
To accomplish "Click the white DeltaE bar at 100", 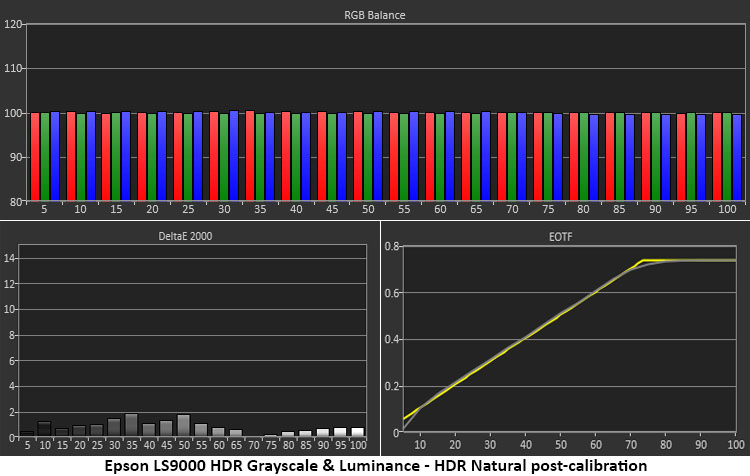I will [x=357, y=432].
